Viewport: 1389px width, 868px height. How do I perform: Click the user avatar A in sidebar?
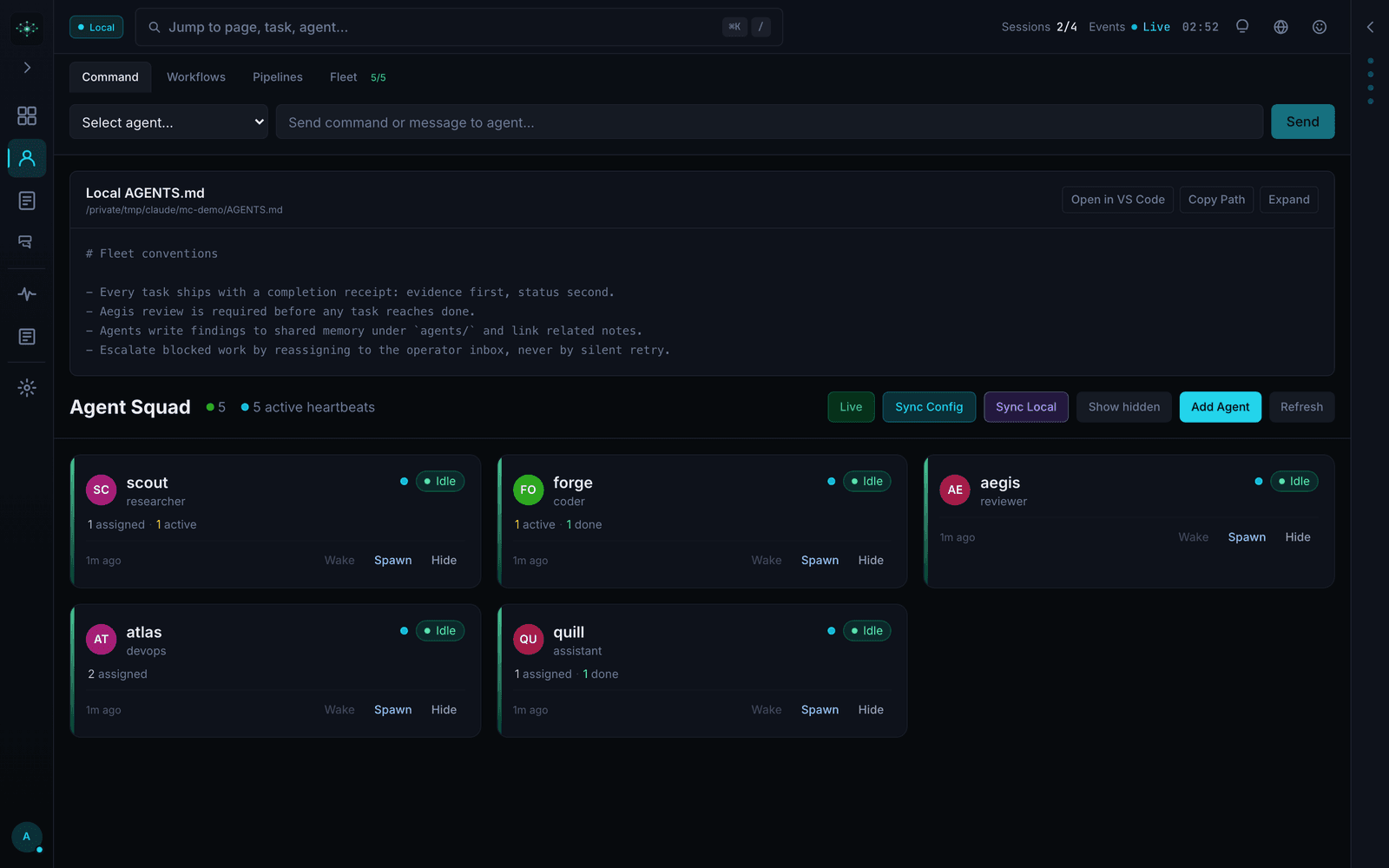[x=27, y=837]
